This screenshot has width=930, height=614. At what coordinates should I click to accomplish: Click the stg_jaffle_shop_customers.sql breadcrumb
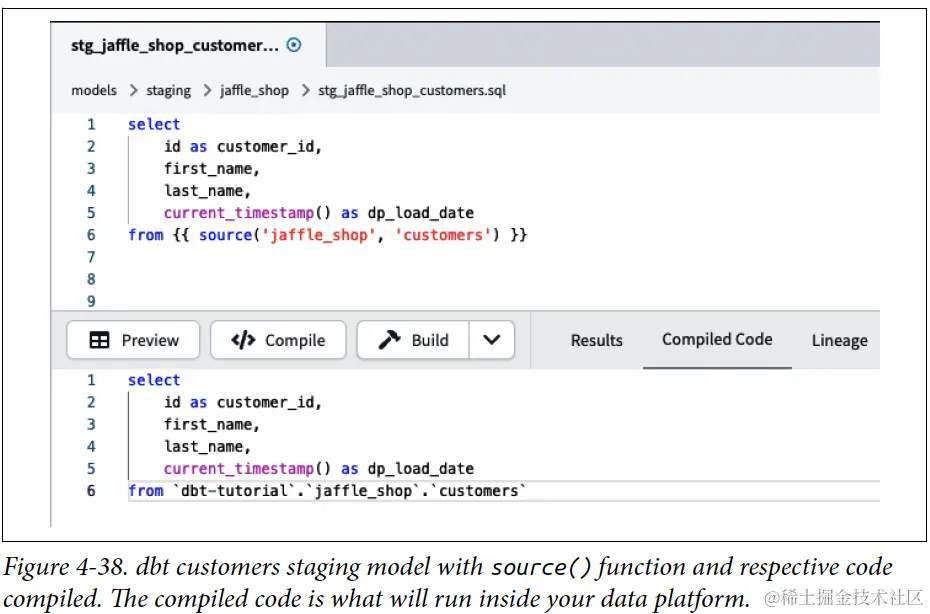[412, 90]
